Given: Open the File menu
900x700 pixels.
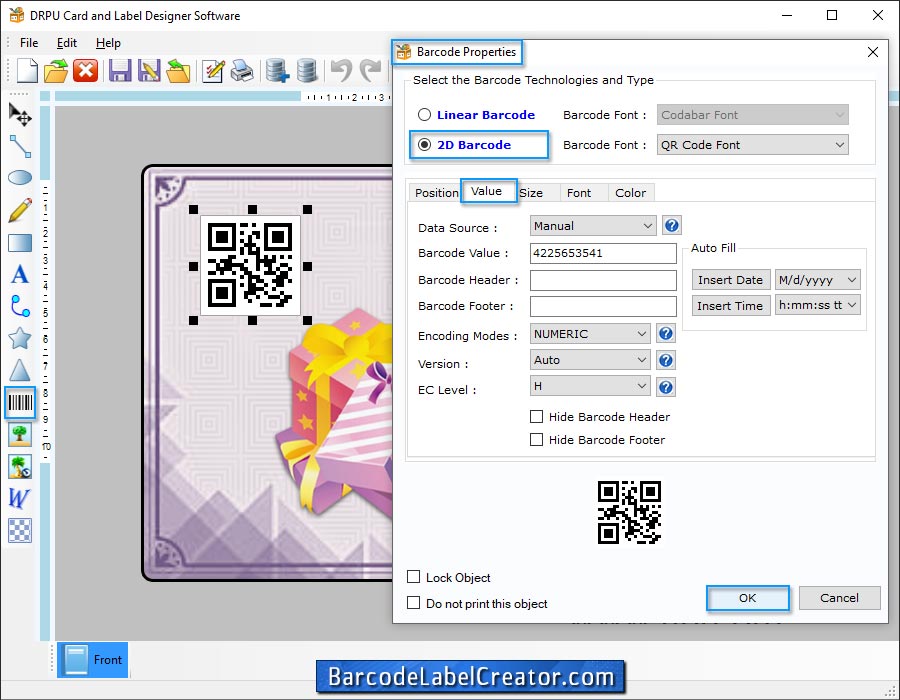Looking at the screenshot, I should 29,43.
